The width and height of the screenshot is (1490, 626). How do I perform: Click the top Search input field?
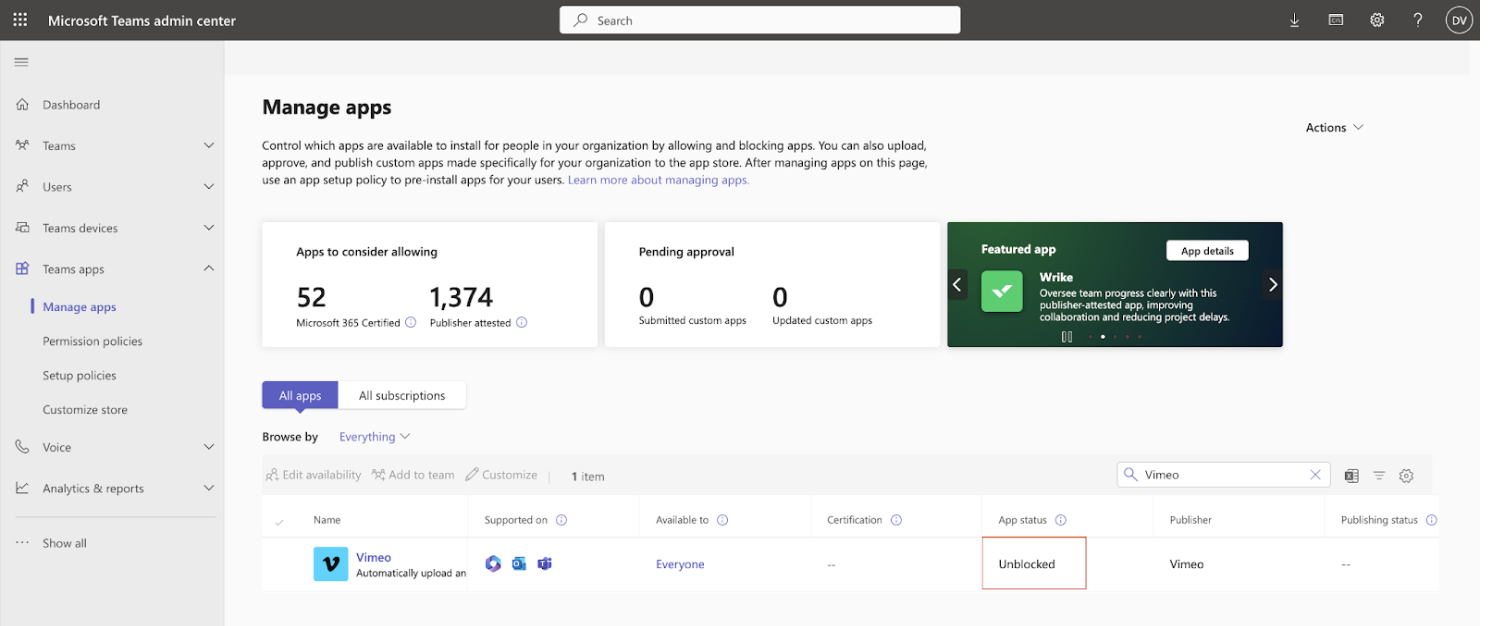760,20
